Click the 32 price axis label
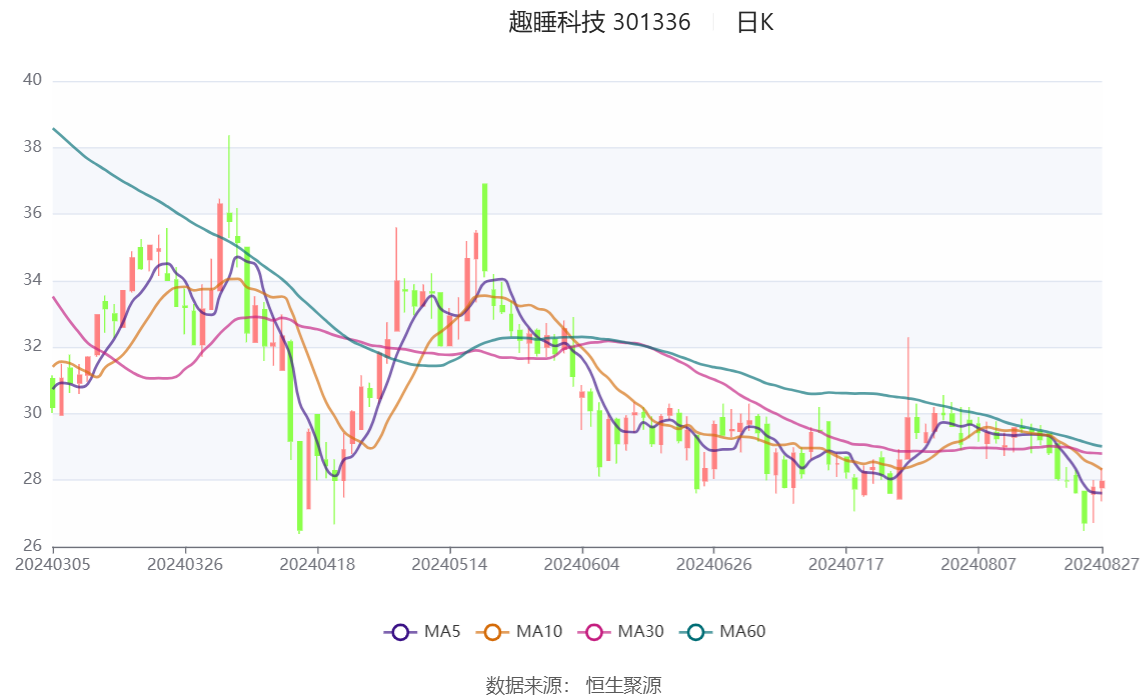This screenshot has width=1147, height=699. coord(32,346)
